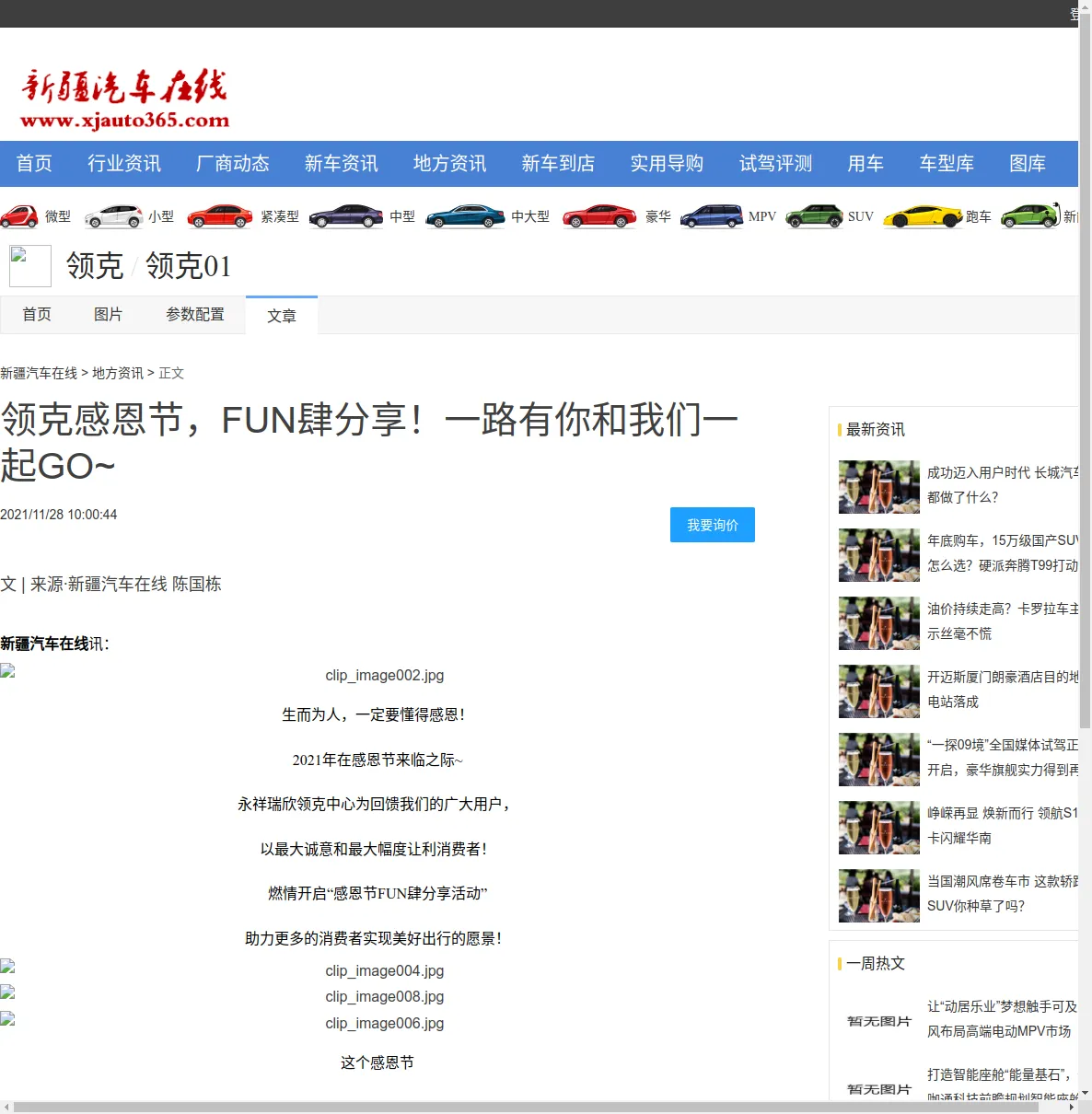Image resolution: width=1092 pixels, height=1114 pixels.
Task: Open 领克01 model link in the heading
Action: [189, 266]
